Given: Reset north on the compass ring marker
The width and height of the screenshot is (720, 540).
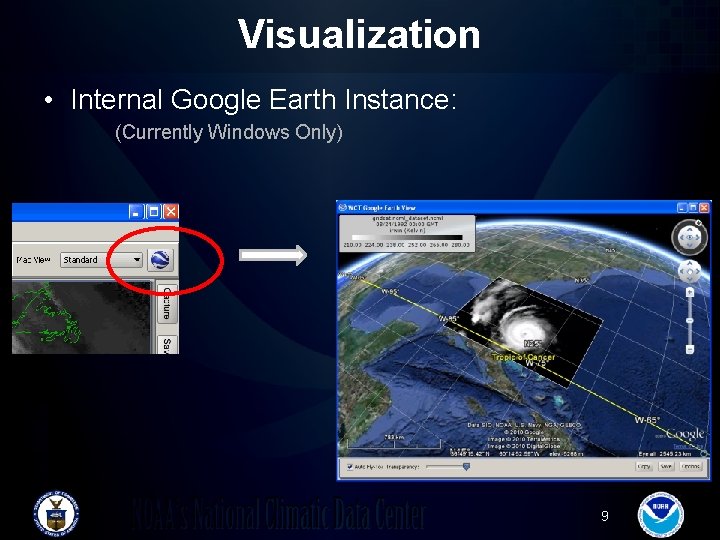Looking at the screenshot, I should coord(698,223).
